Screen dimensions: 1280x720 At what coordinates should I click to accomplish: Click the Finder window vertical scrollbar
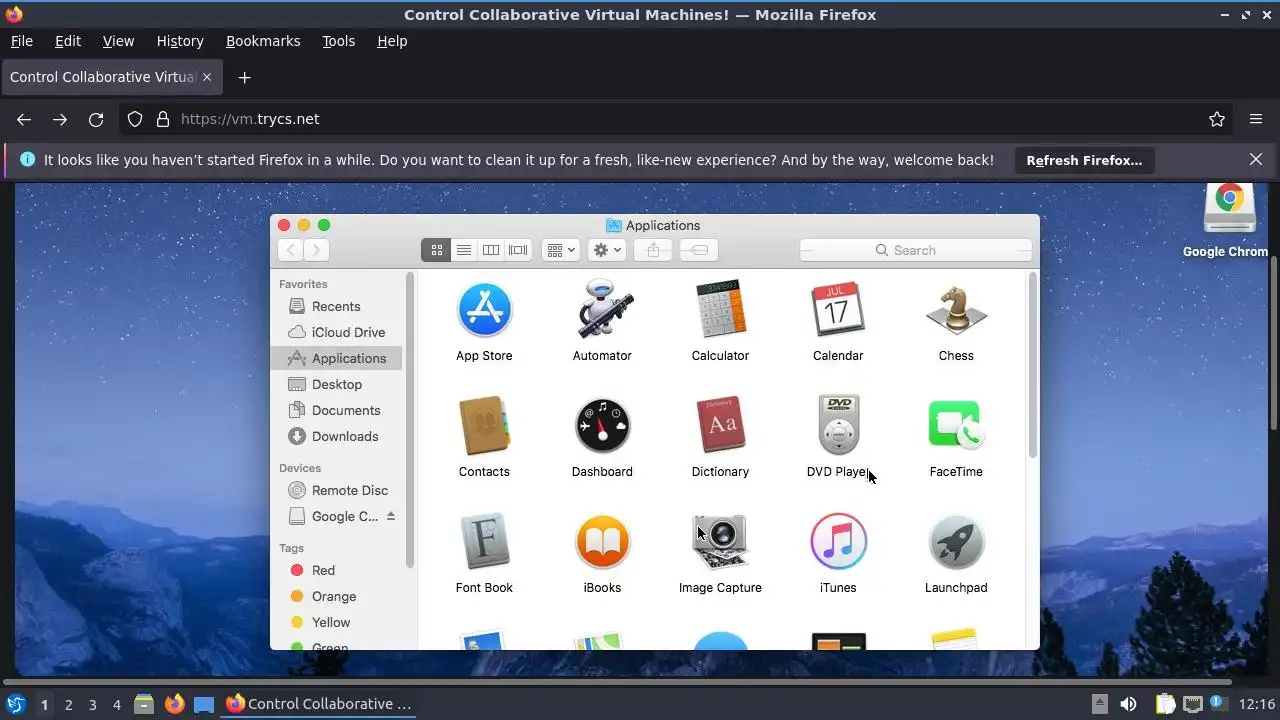[x=1033, y=366]
